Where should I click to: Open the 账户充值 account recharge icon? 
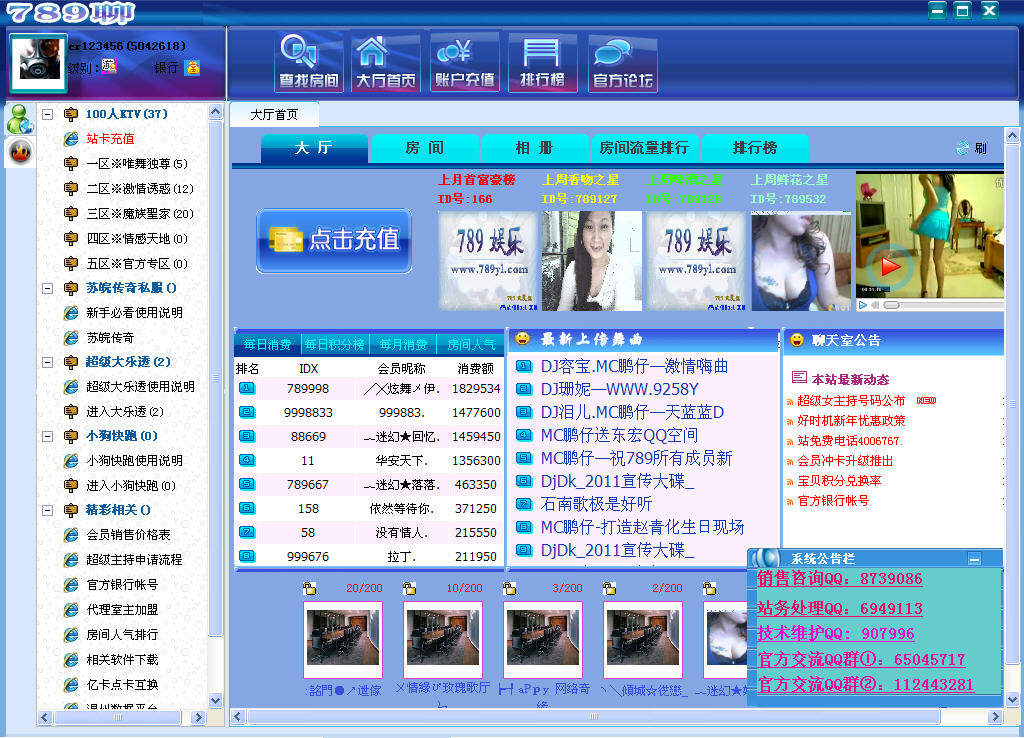[x=464, y=63]
